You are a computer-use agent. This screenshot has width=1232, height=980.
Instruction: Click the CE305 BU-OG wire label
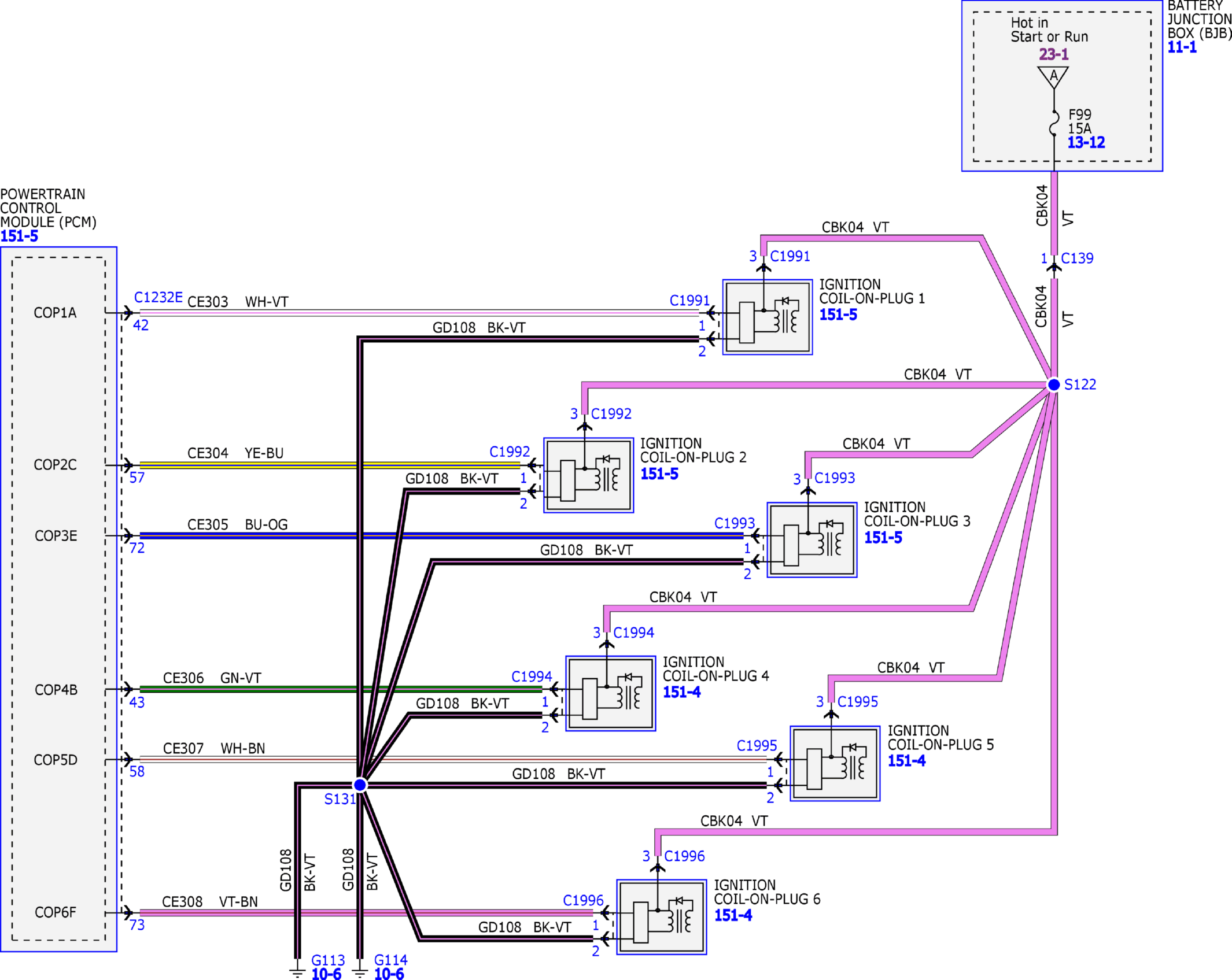237,524
